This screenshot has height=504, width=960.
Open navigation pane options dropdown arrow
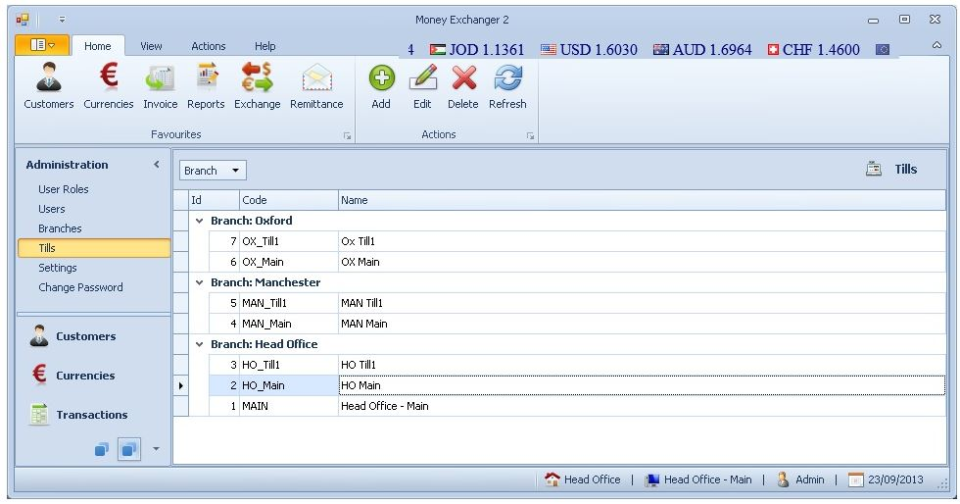pyautogui.click(x=156, y=449)
